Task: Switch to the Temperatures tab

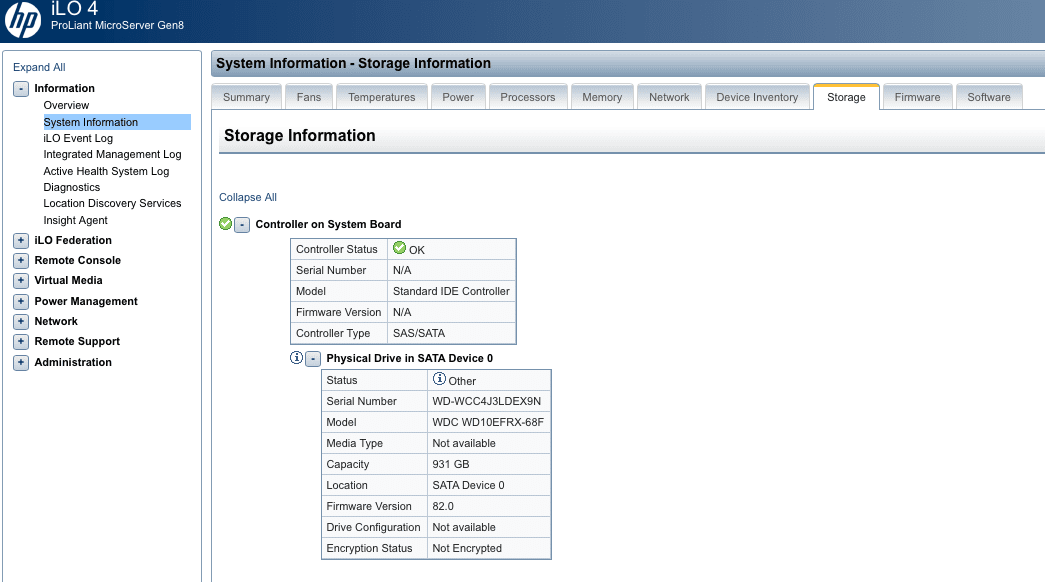Action: click(x=381, y=97)
